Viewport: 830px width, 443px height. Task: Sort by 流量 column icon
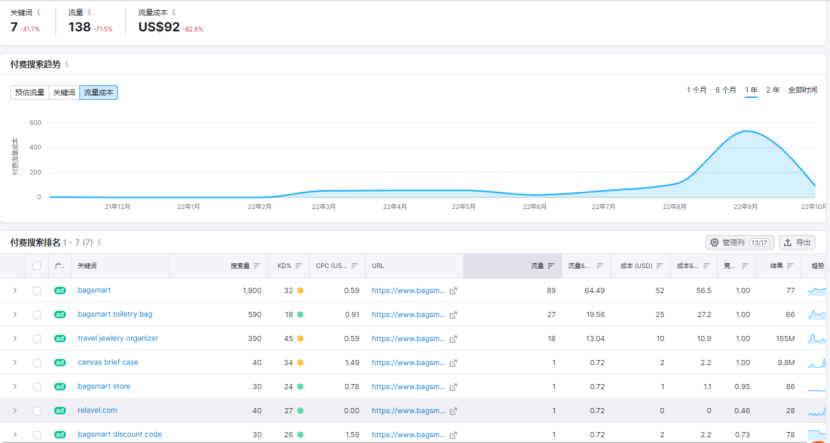coord(552,266)
